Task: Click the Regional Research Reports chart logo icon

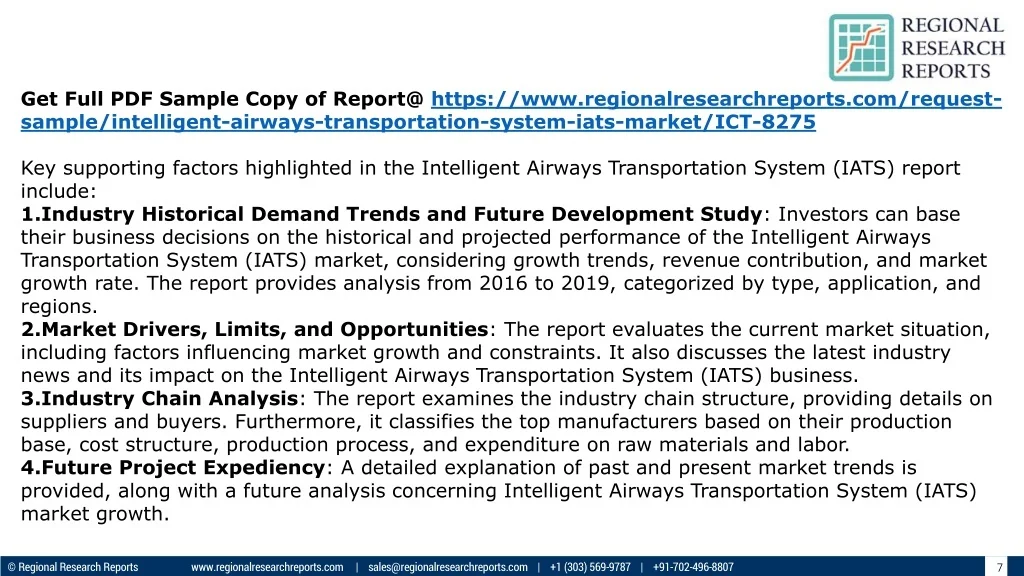Action: pyautogui.click(x=860, y=47)
